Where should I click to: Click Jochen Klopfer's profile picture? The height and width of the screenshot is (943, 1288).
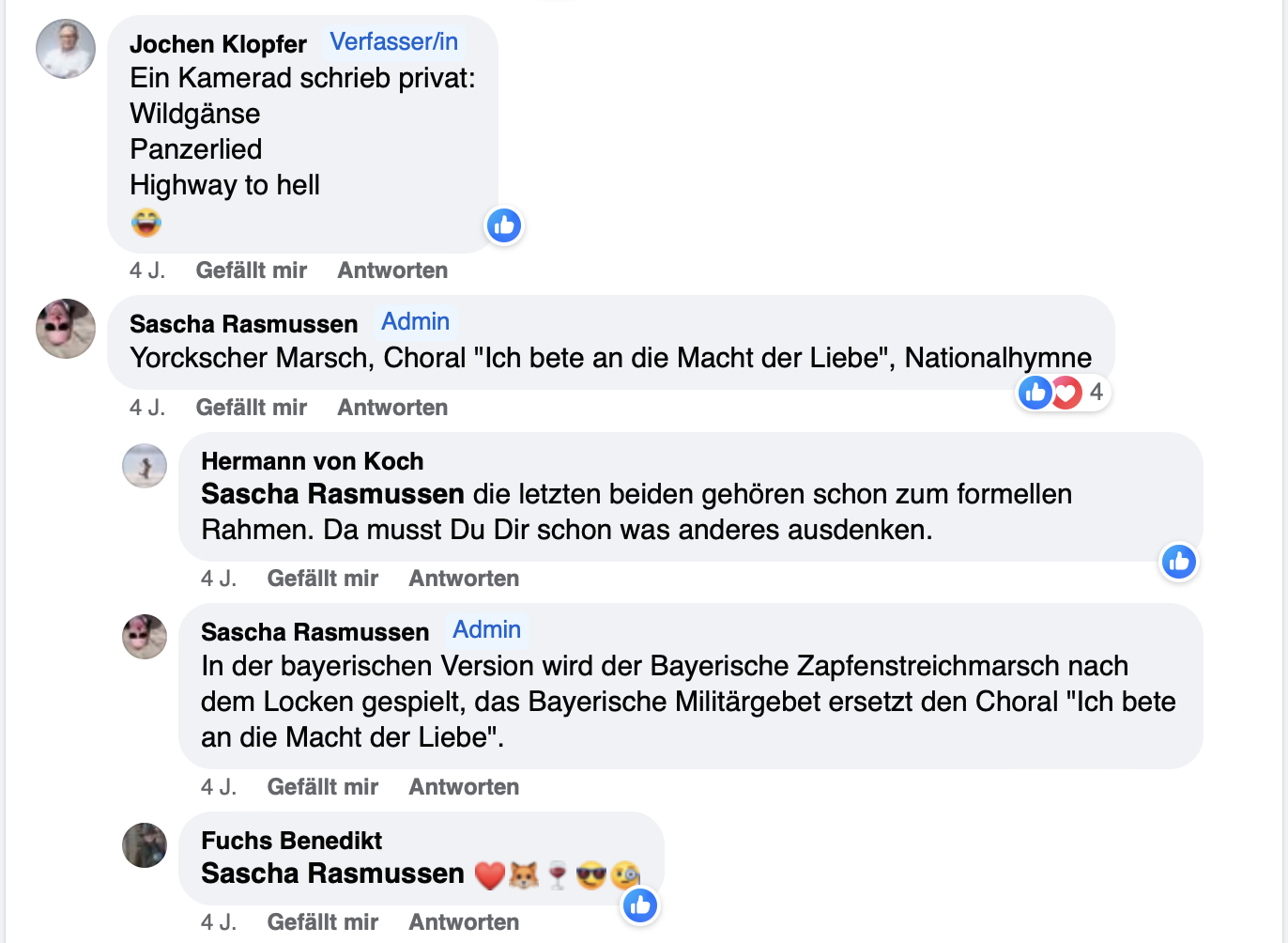66,49
